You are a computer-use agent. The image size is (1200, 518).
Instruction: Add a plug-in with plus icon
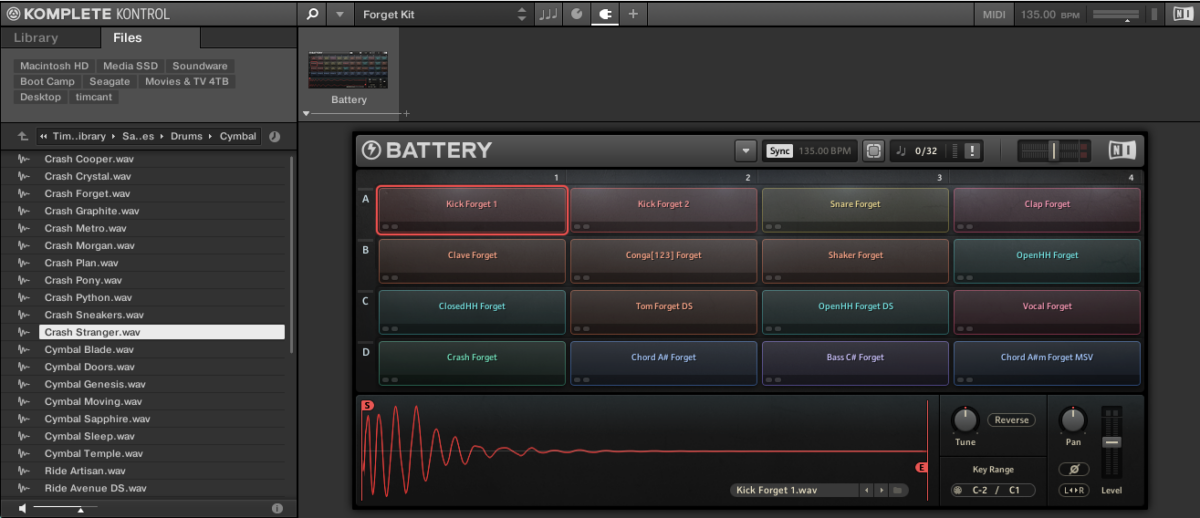point(633,14)
